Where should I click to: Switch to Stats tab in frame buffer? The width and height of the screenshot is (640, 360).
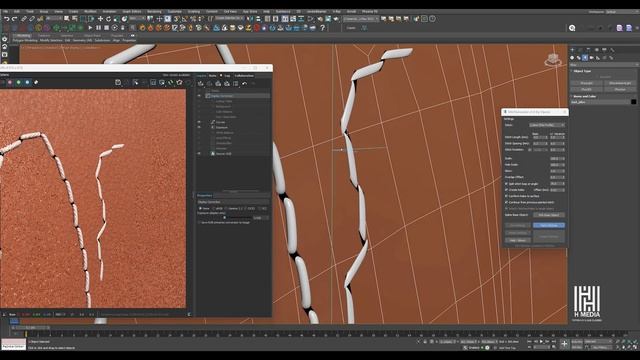point(213,76)
